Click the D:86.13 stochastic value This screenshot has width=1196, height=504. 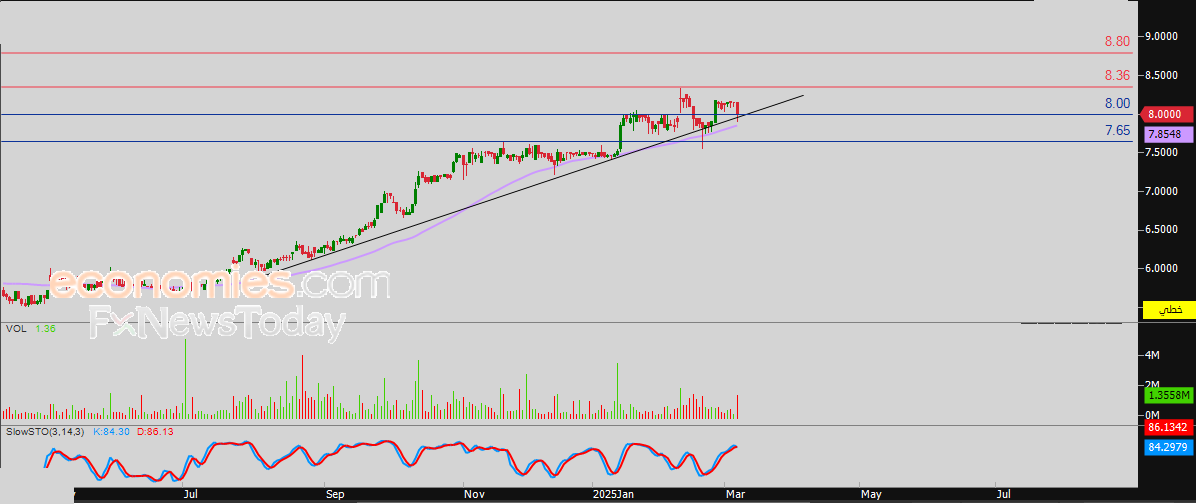click(x=156, y=432)
